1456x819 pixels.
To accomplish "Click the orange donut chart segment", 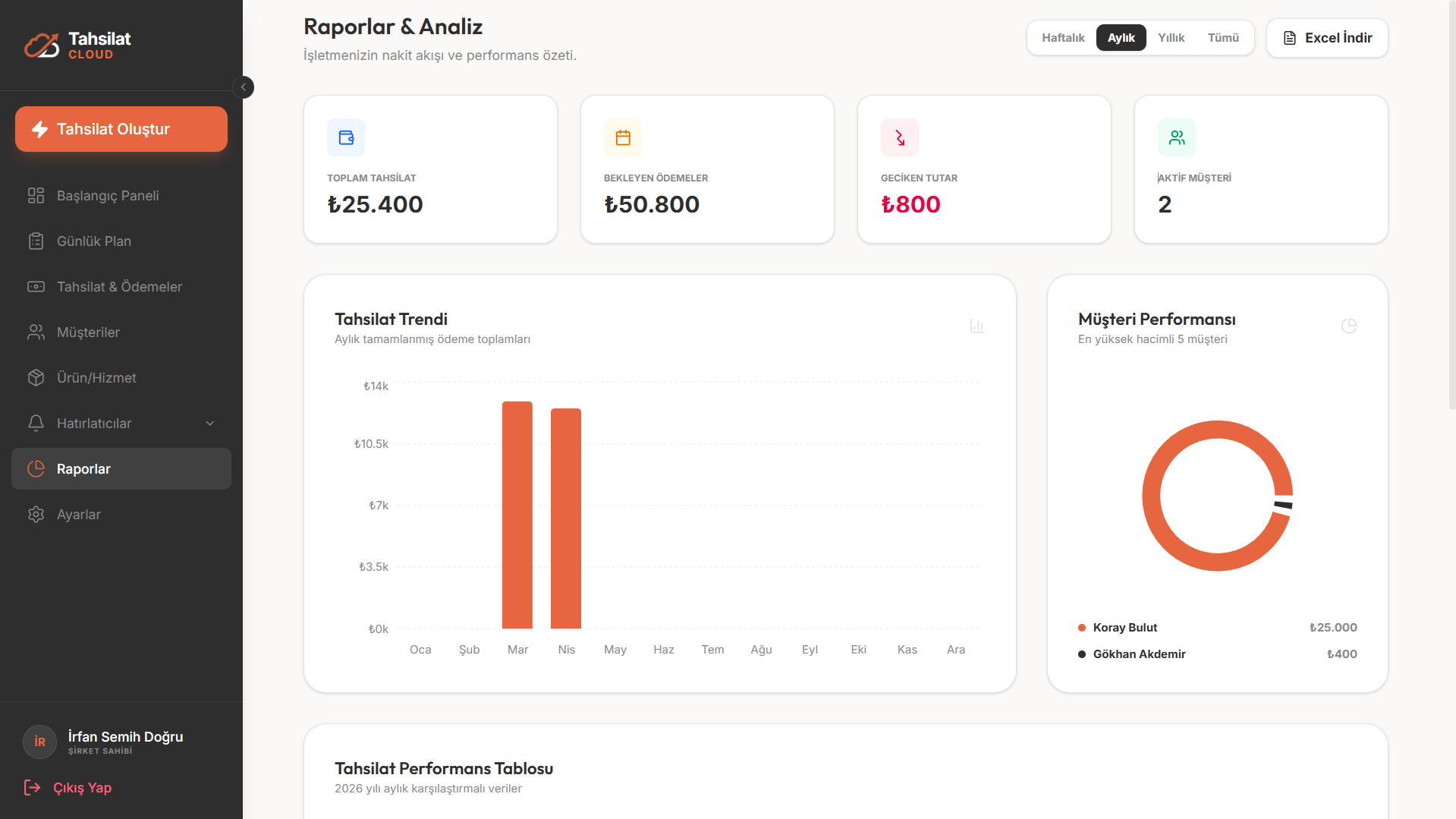I will tap(1152, 496).
